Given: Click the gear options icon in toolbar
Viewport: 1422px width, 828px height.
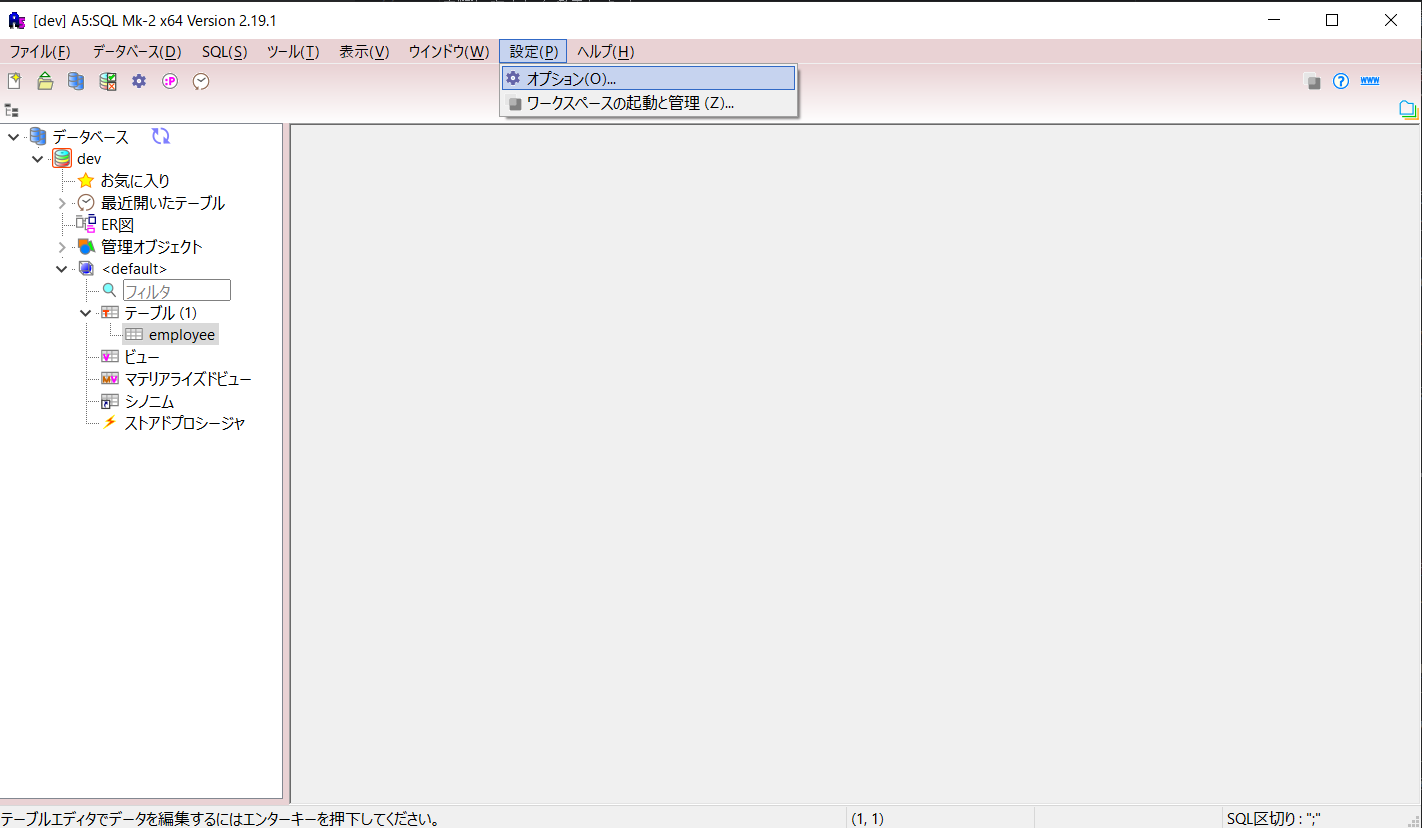Looking at the screenshot, I should (139, 81).
